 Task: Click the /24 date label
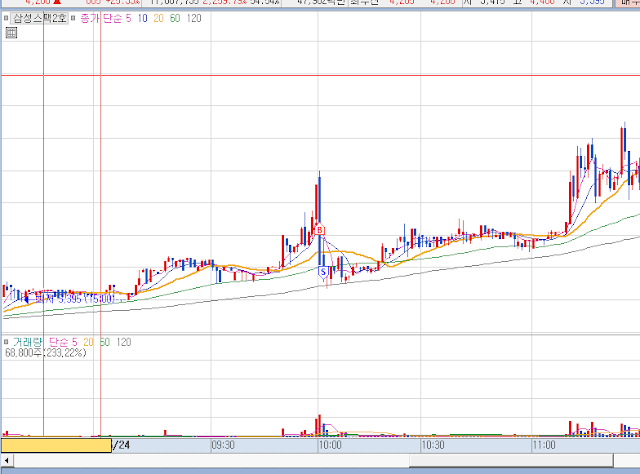point(121,445)
